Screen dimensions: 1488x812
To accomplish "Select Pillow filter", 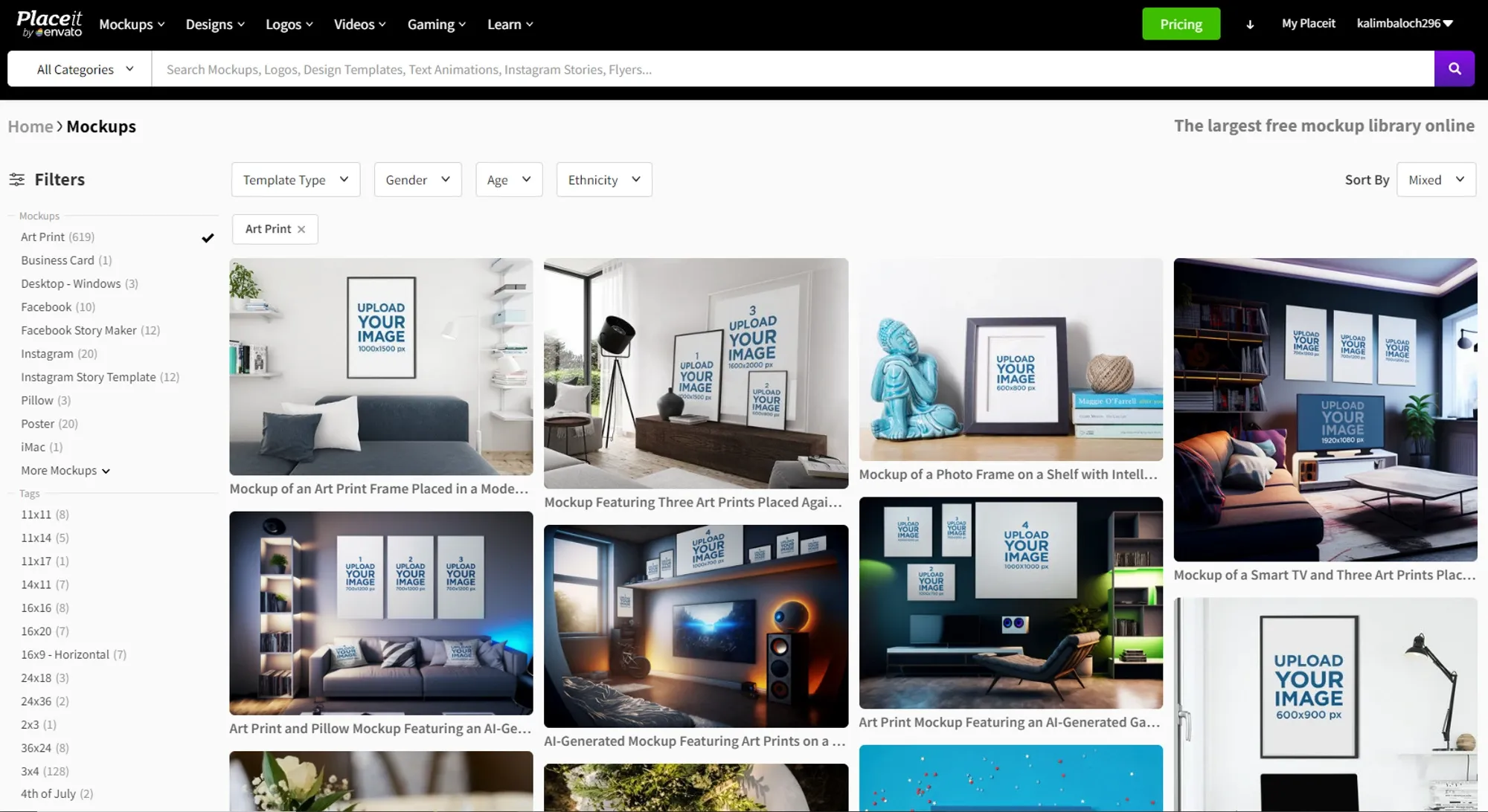I will click(x=46, y=401).
